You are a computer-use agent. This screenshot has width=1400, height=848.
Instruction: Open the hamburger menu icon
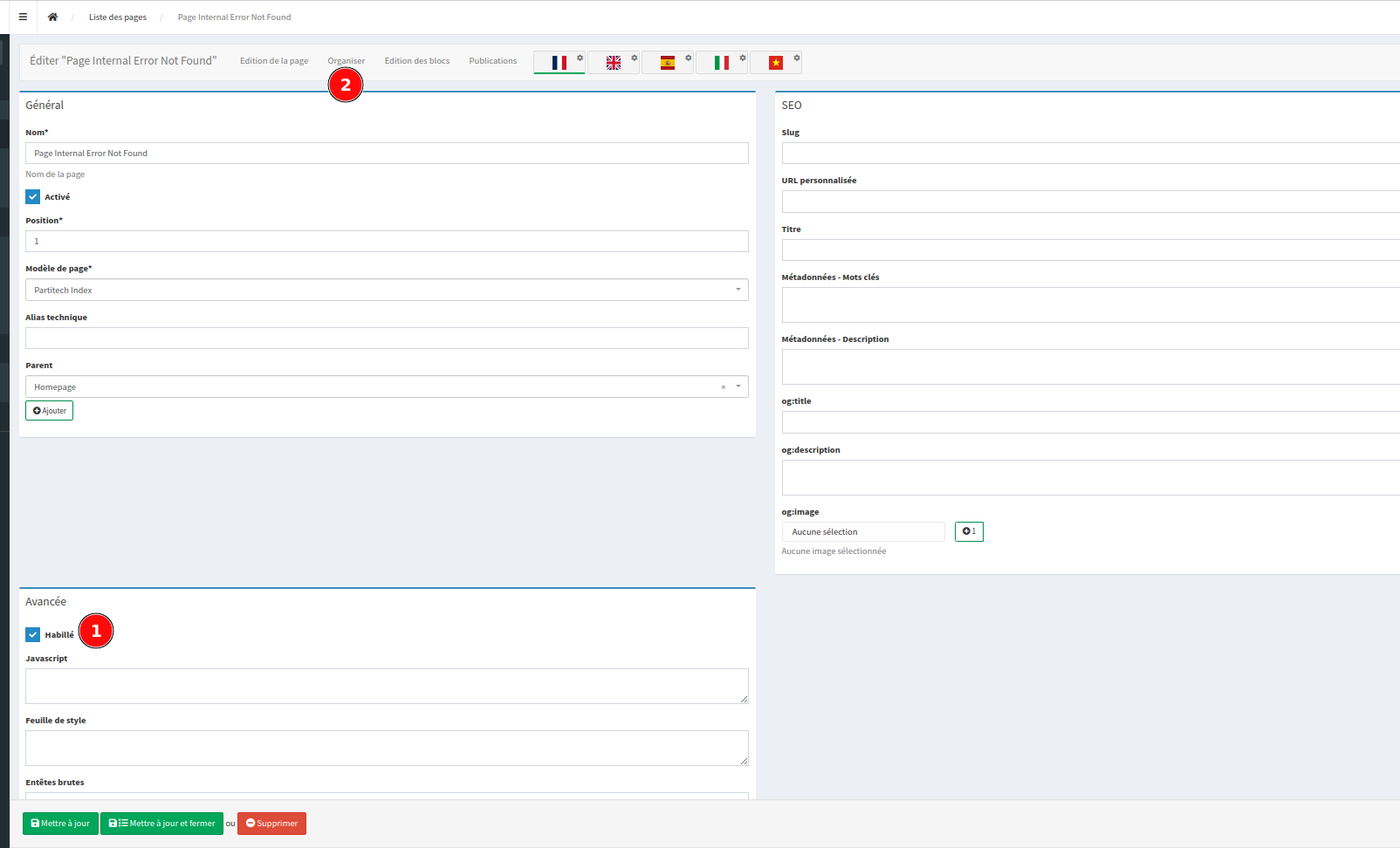pos(23,17)
